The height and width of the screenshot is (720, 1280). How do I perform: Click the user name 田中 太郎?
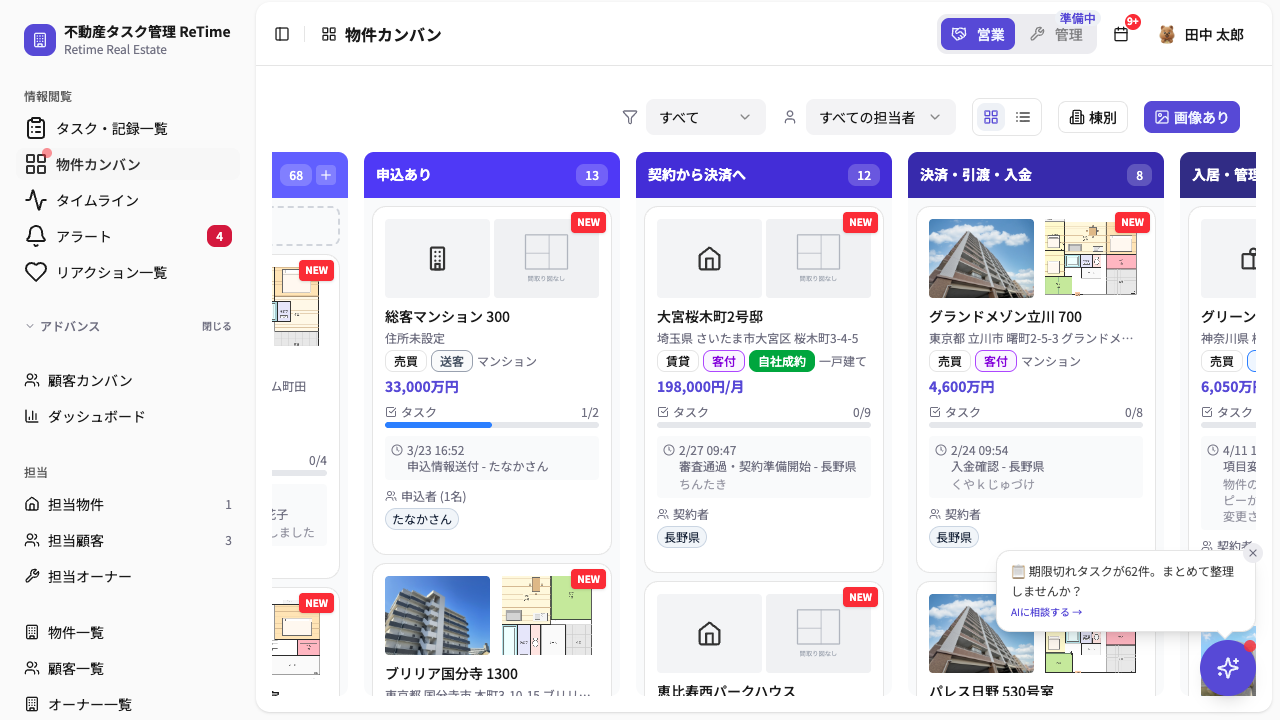coord(1214,34)
